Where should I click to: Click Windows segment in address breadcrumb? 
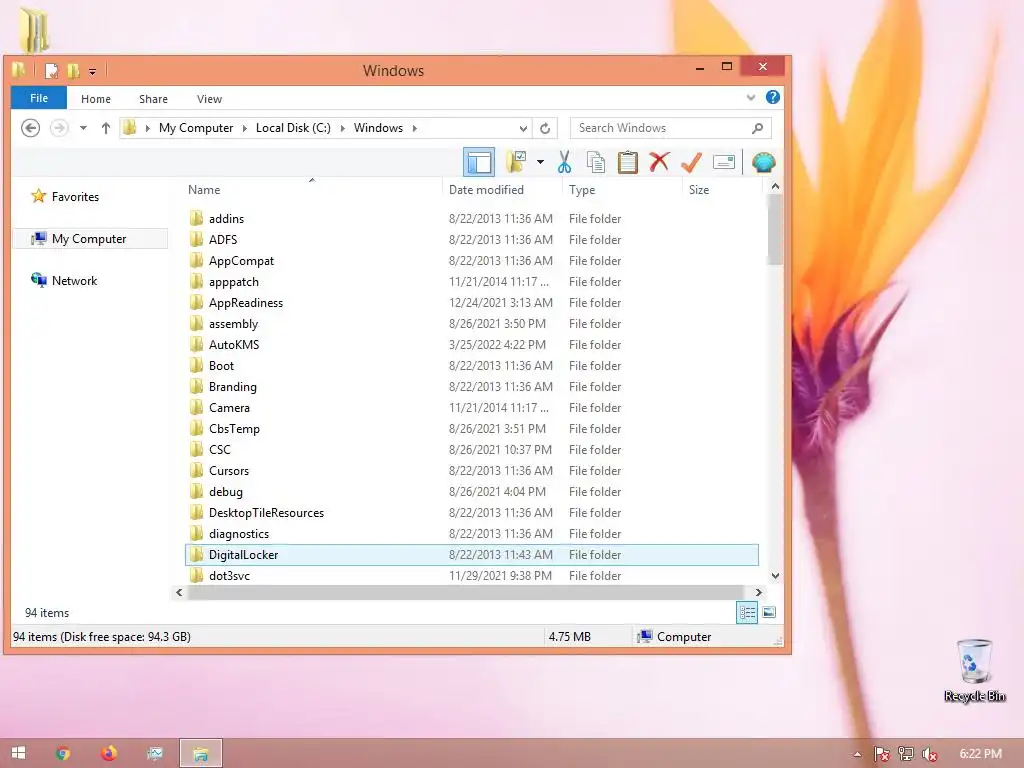point(378,128)
